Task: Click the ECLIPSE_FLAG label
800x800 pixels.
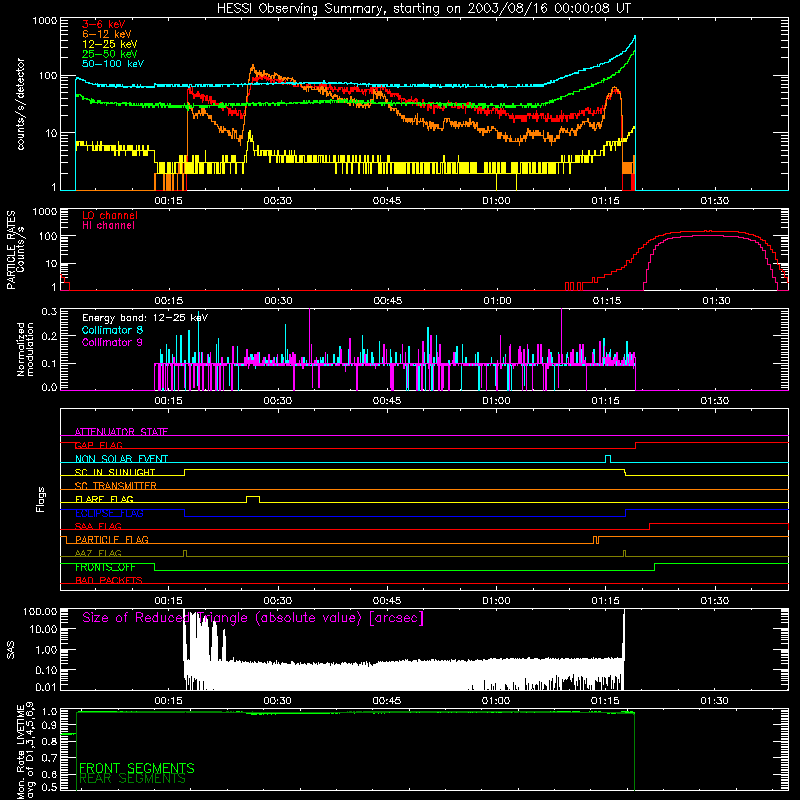Action: pyautogui.click(x=109, y=513)
